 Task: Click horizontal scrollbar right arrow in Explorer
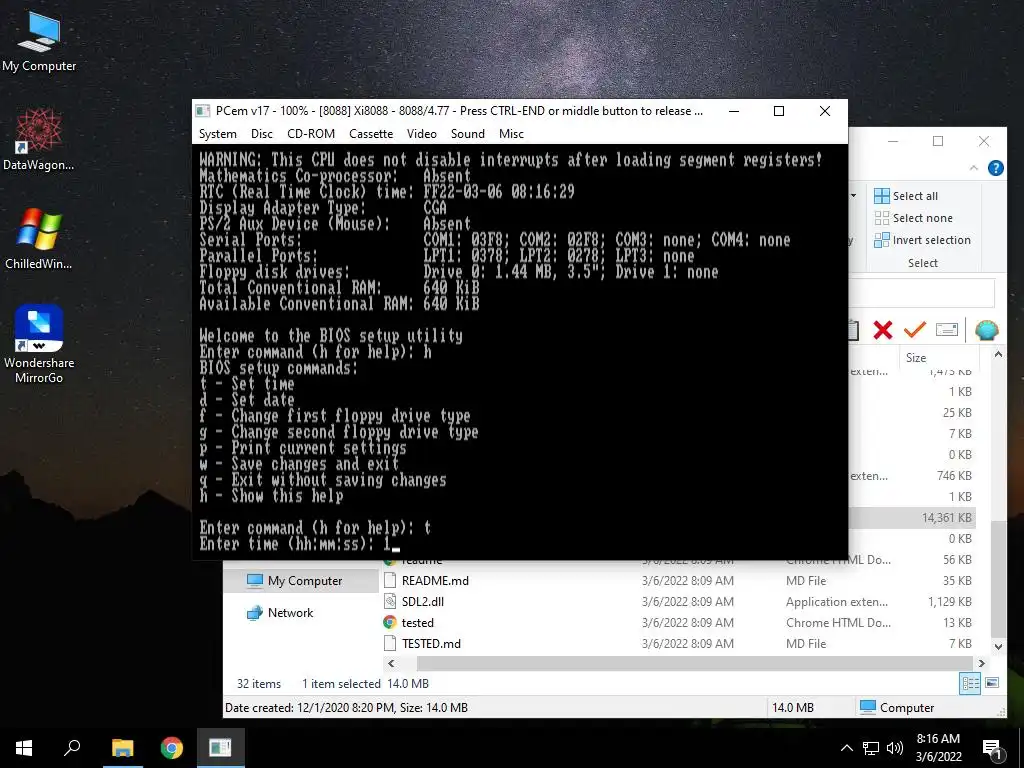click(x=982, y=664)
